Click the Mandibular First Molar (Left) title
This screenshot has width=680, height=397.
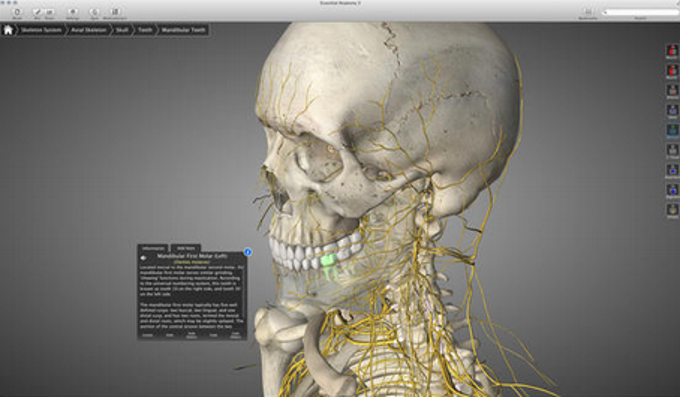pos(192,256)
